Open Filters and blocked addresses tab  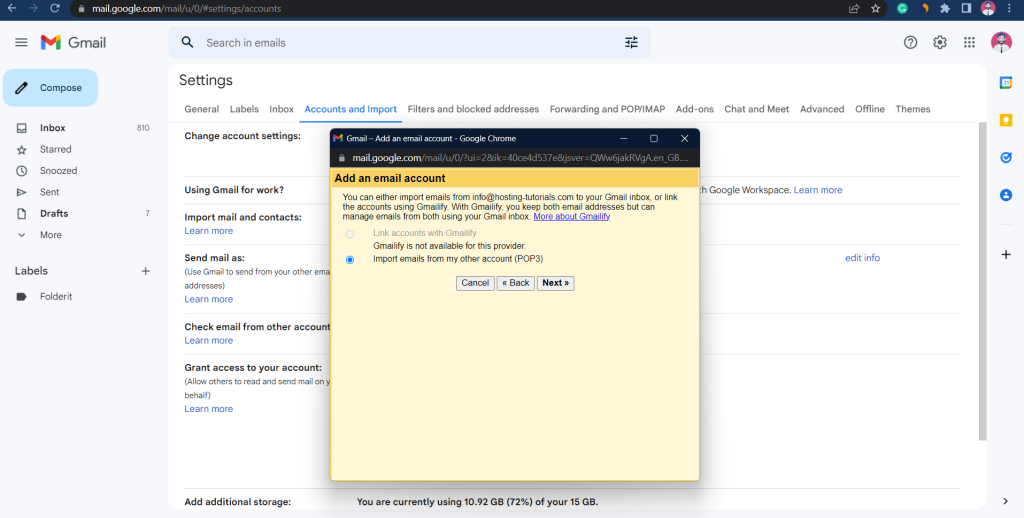point(473,109)
